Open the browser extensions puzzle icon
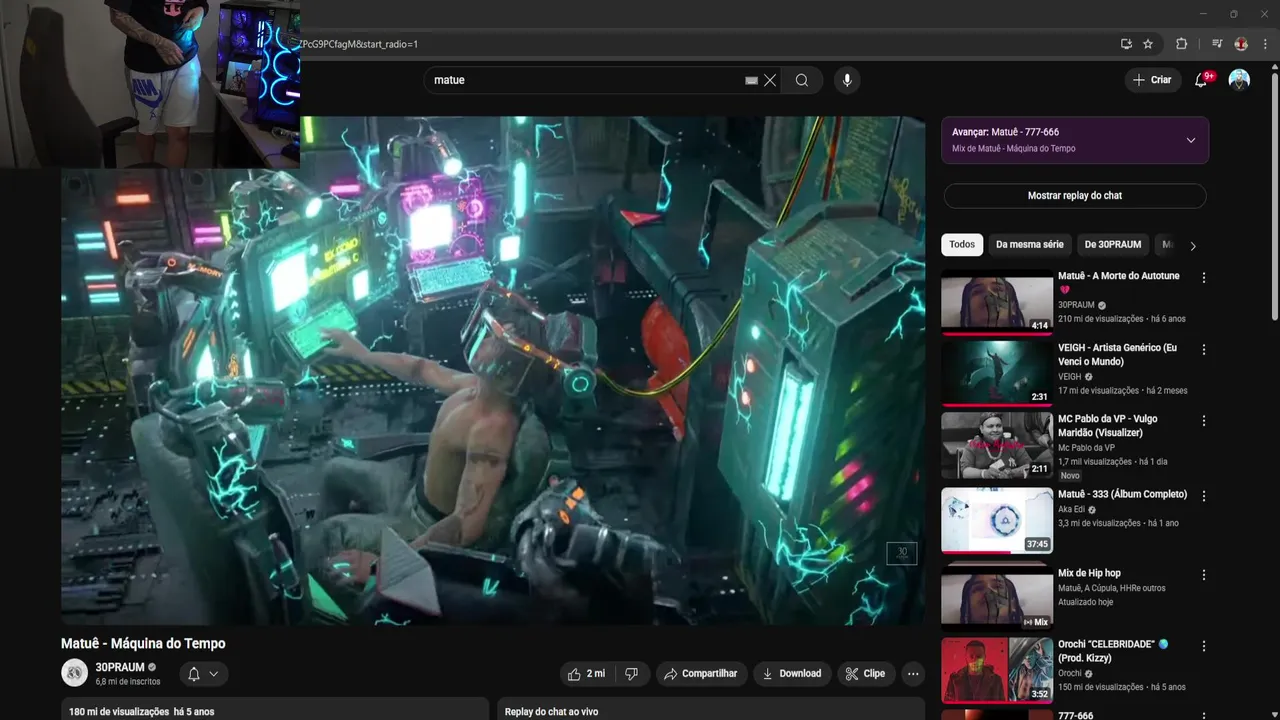 [1181, 44]
